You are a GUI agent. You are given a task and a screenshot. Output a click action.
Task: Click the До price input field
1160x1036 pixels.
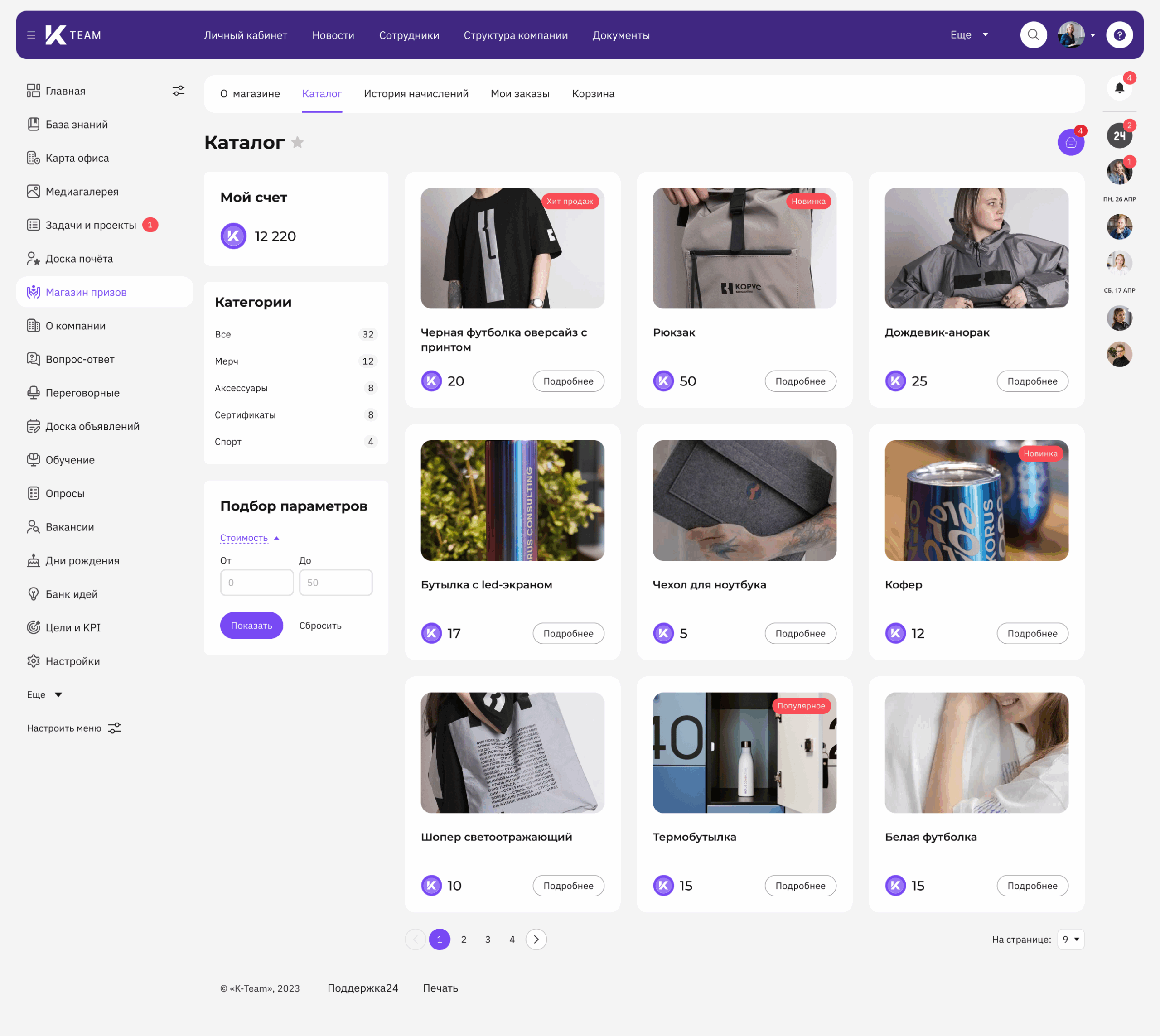335,583
